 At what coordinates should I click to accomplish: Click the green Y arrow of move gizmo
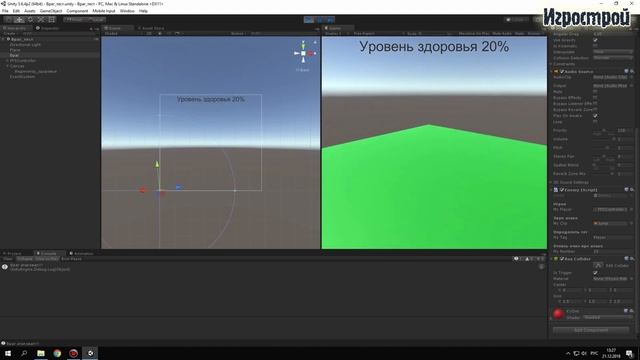tap(157, 164)
